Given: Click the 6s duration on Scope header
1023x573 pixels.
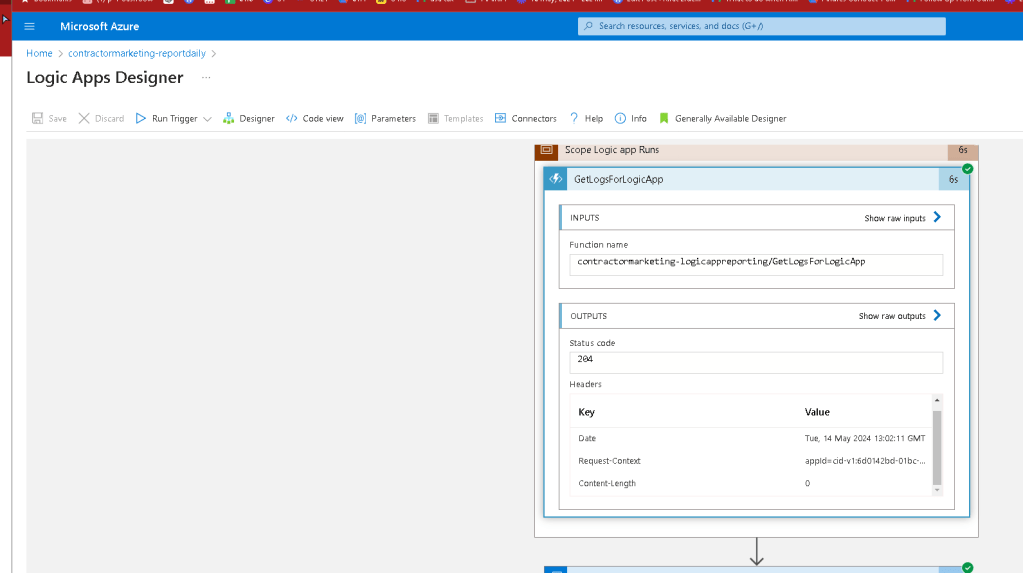Looking at the screenshot, I should pos(963,151).
